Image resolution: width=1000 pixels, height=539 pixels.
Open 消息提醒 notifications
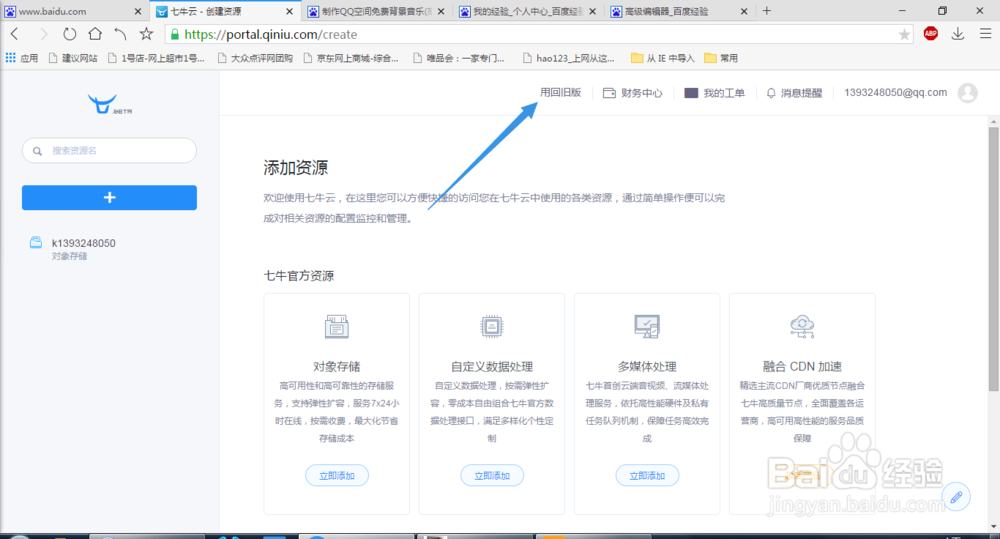point(794,93)
